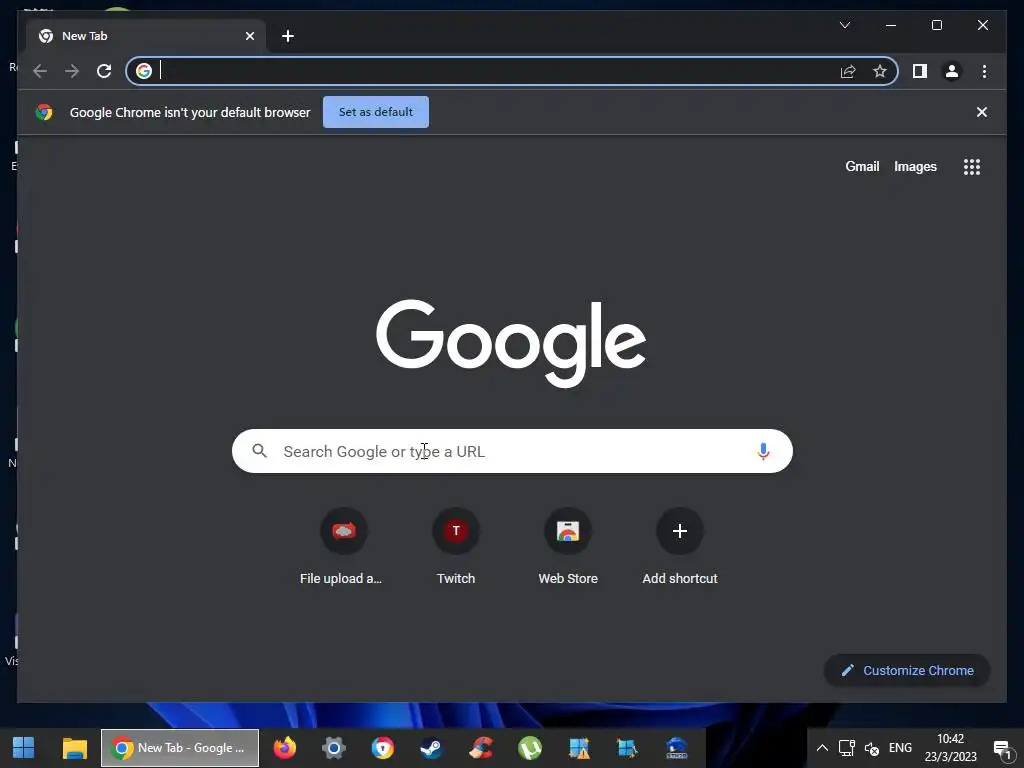The width and height of the screenshot is (1024, 768).
Task: Open CCleaner from taskbar
Action: 481,748
